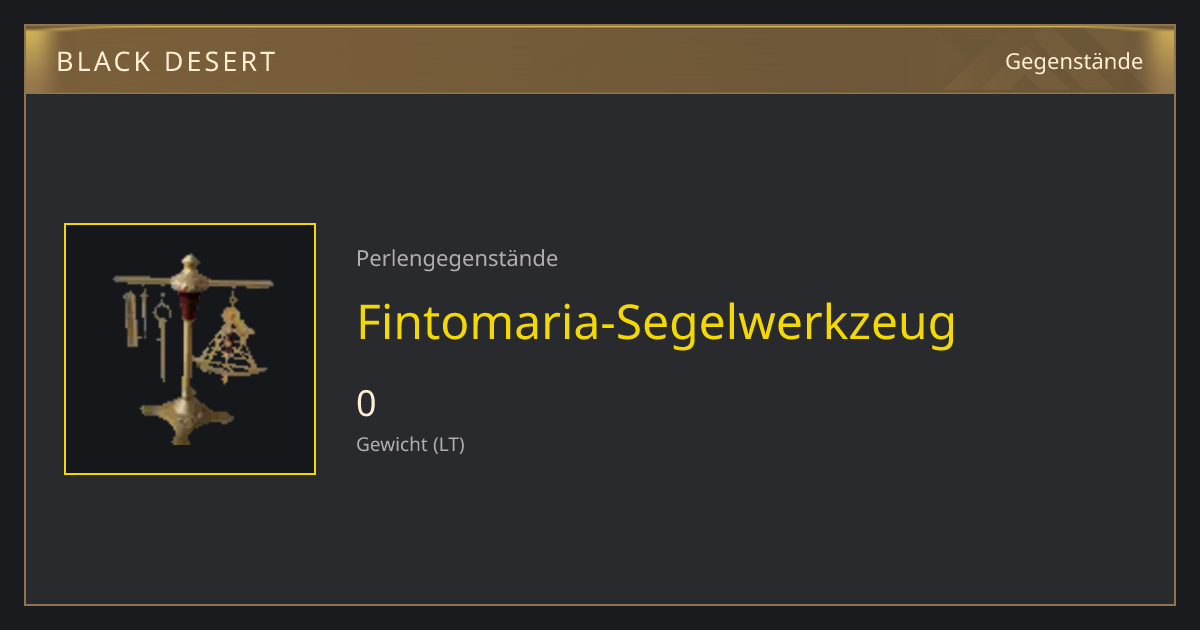This screenshot has width=1200, height=630.
Task: Open the Gegenstände link in the header
Action: [x=1074, y=61]
